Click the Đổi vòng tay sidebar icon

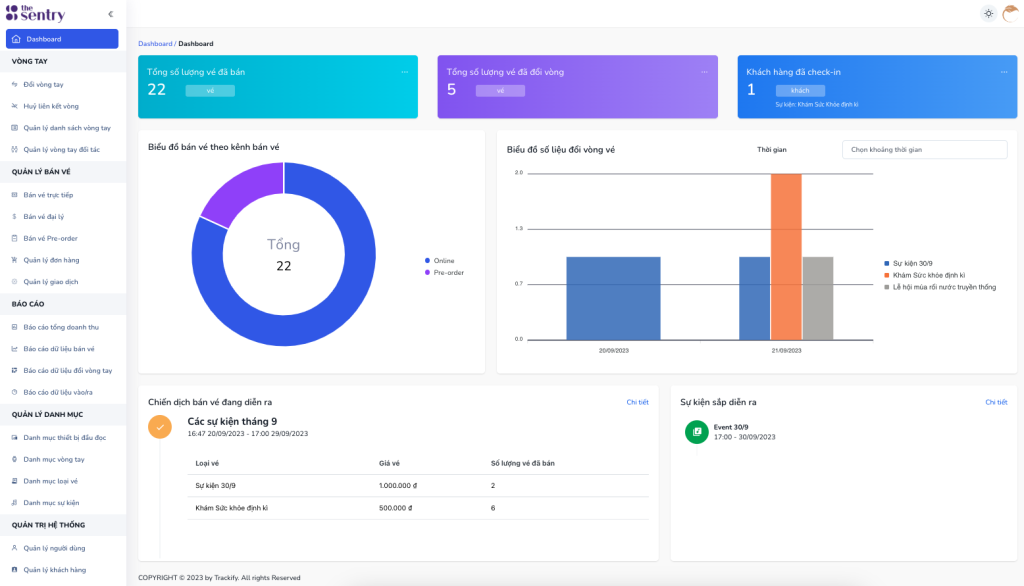coord(15,85)
